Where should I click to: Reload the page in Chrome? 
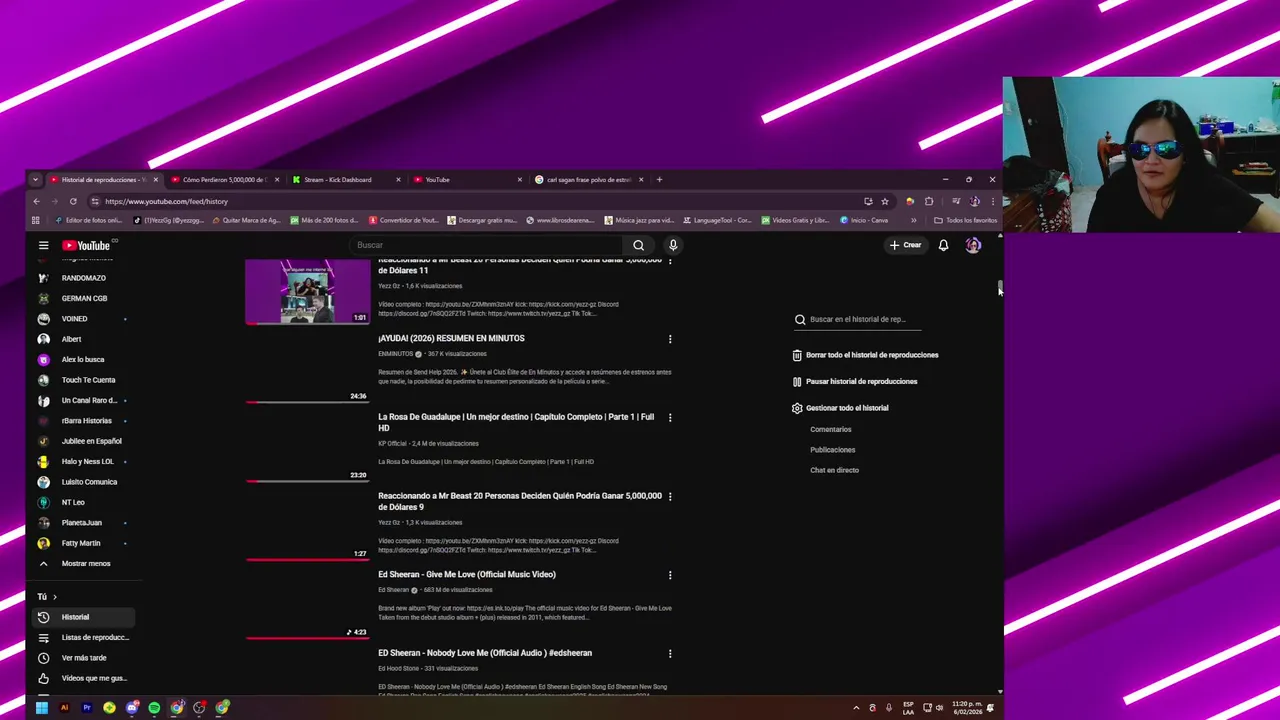pos(73,201)
